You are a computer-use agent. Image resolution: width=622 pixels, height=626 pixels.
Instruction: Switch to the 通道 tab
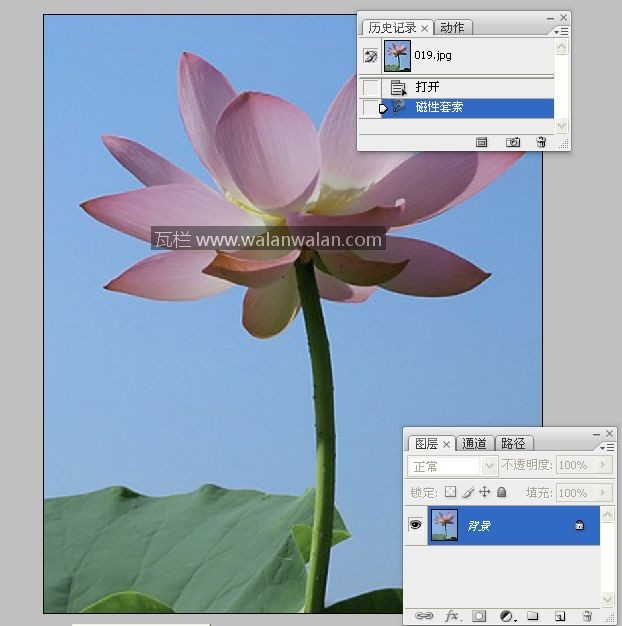(x=475, y=443)
